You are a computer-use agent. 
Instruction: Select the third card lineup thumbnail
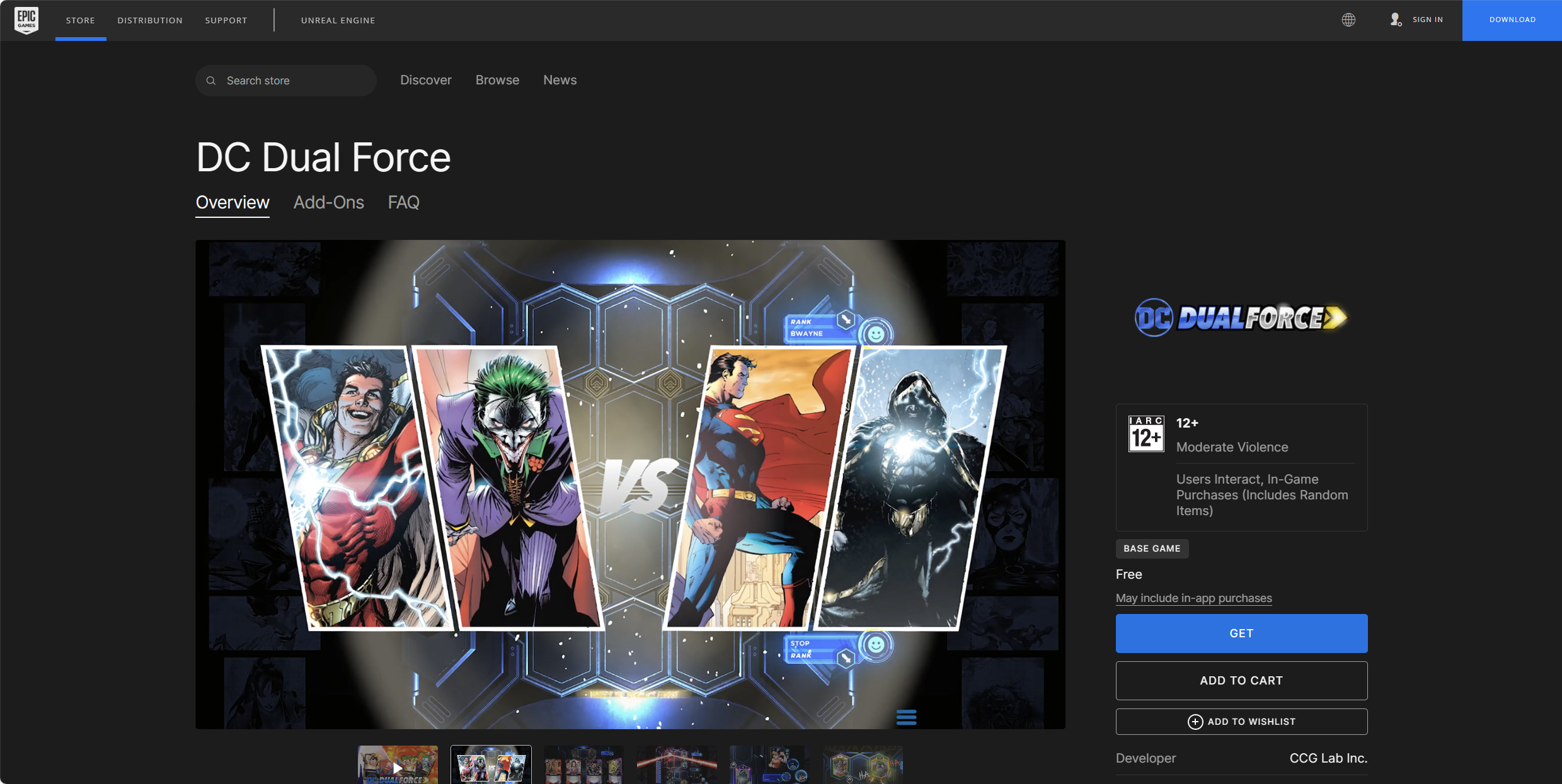pos(583,765)
